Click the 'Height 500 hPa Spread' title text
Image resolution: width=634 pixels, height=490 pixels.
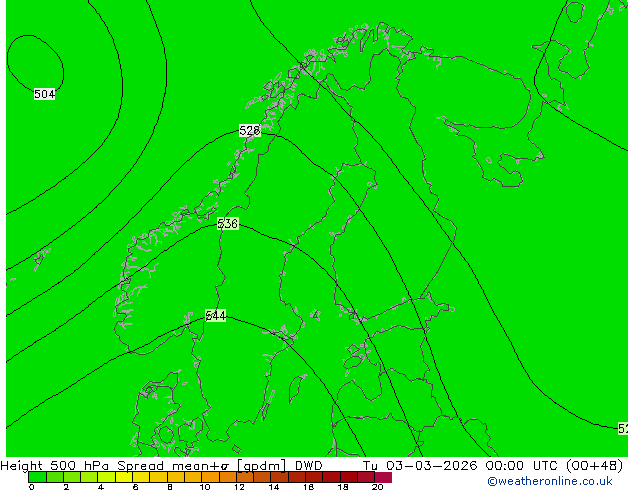[82, 466]
